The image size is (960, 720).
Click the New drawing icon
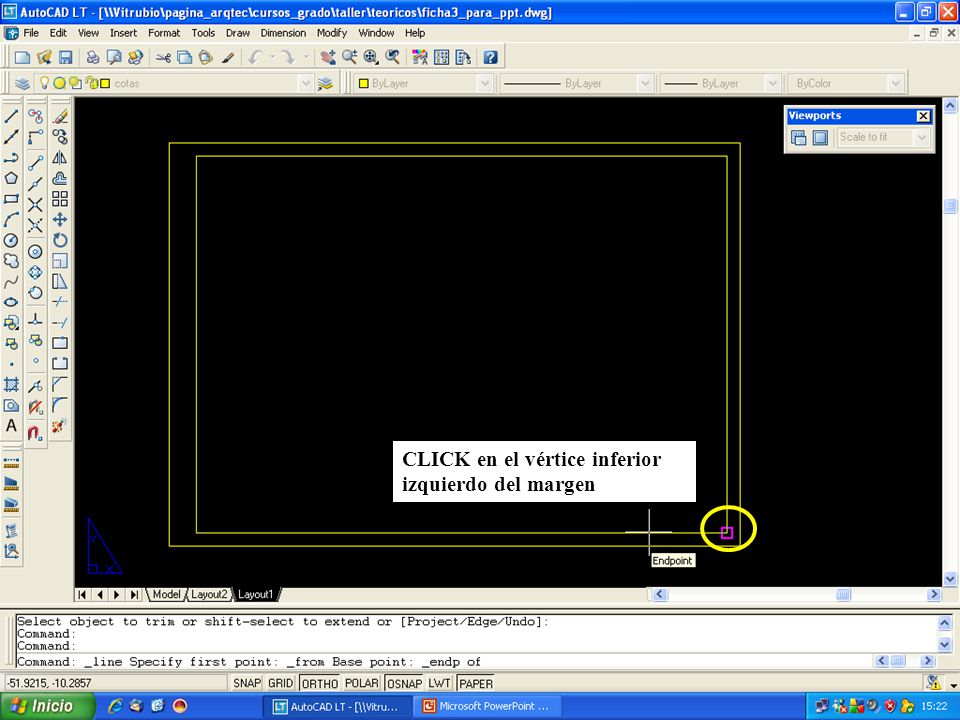pyautogui.click(x=23, y=58)
